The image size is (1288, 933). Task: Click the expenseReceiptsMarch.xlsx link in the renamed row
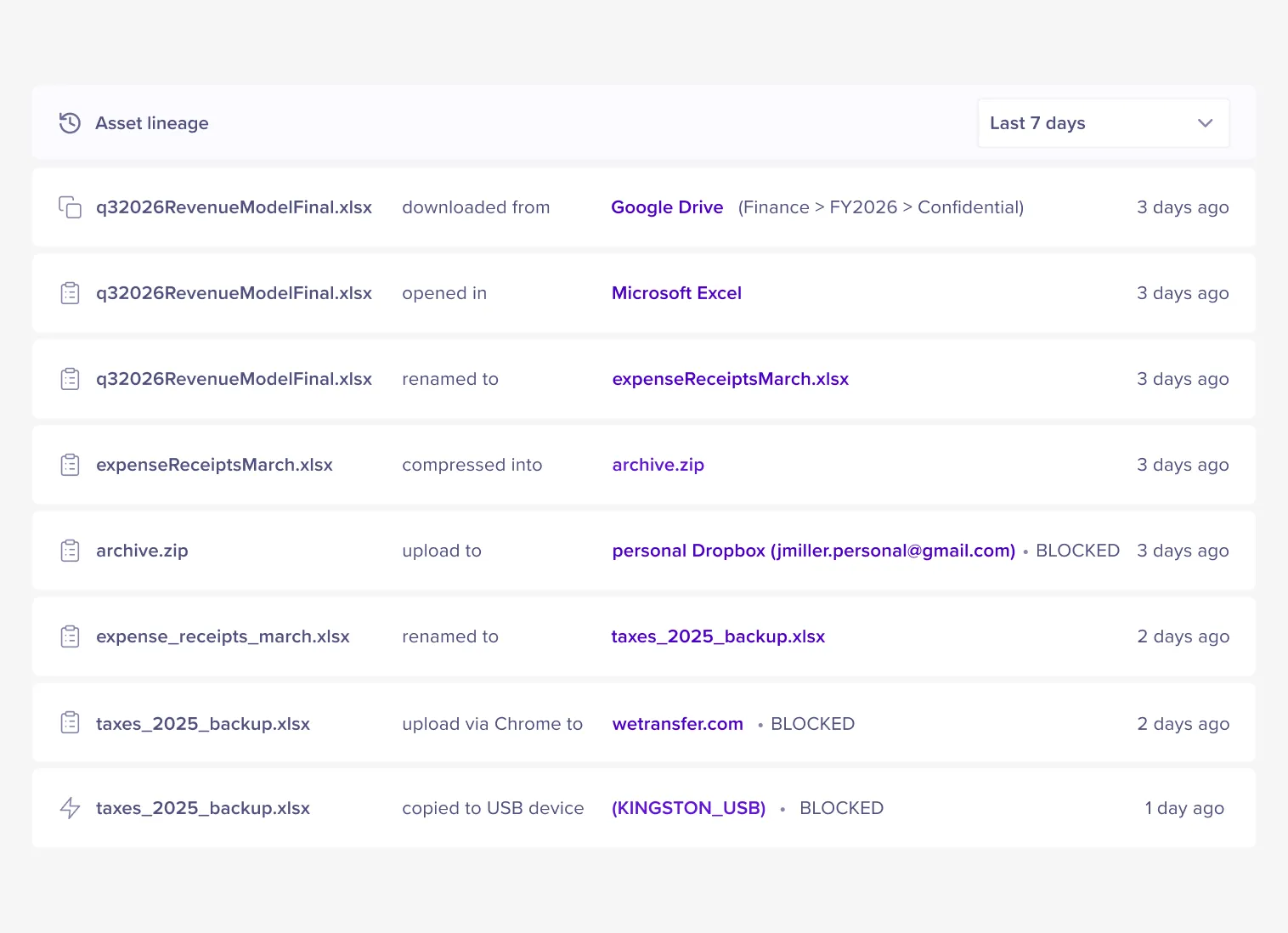pyautogui.click(x=731, y=379)
